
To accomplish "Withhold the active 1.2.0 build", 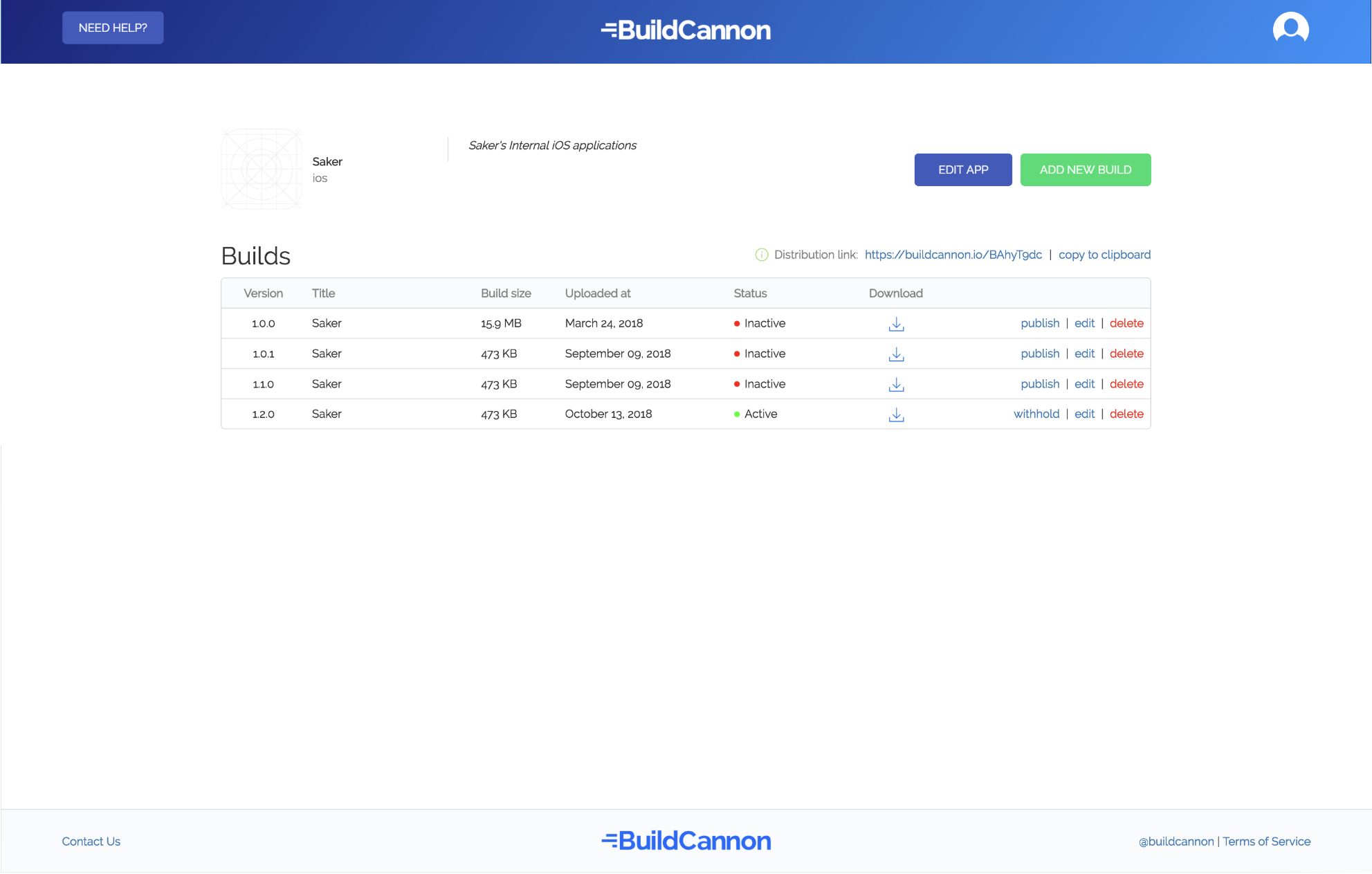I will coord(1036,414).
